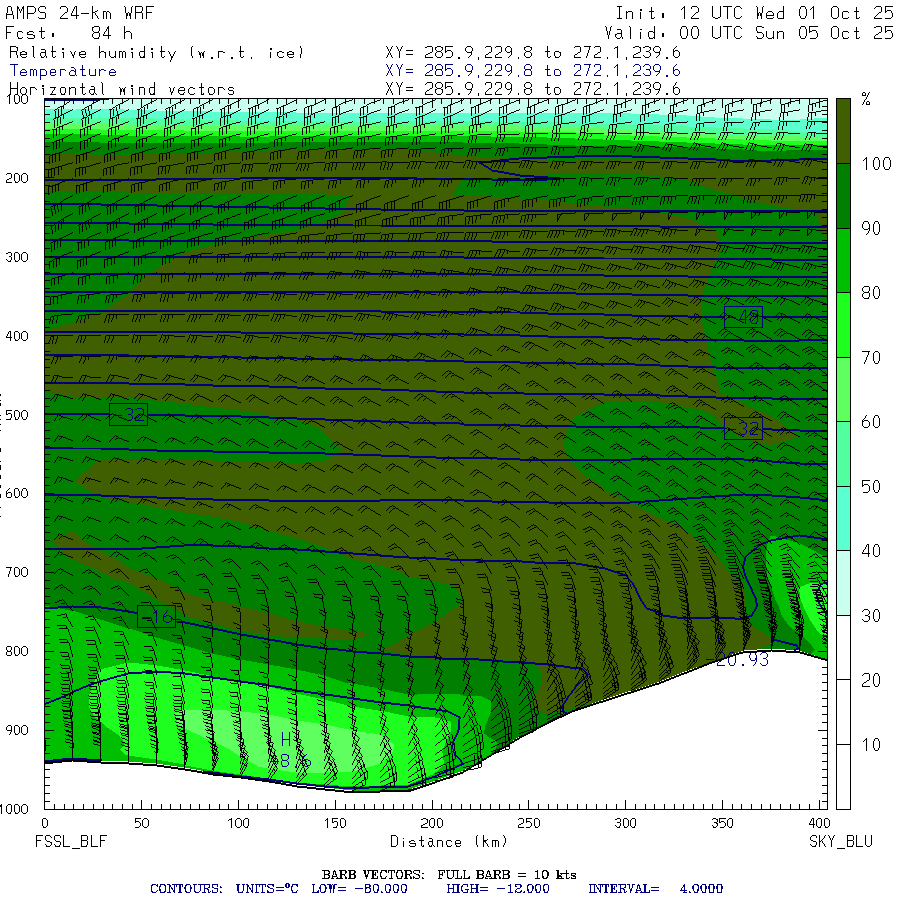Screen dimensions: 900x900
Task: Click the colorbar '90' label
Action: 871,228
